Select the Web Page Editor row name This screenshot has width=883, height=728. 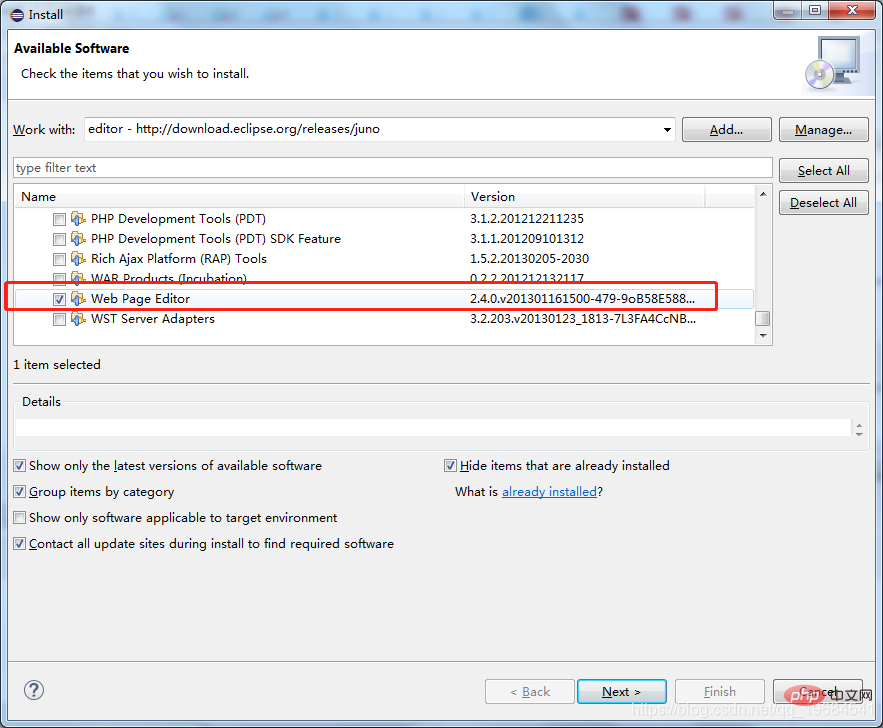pos(140,299)
